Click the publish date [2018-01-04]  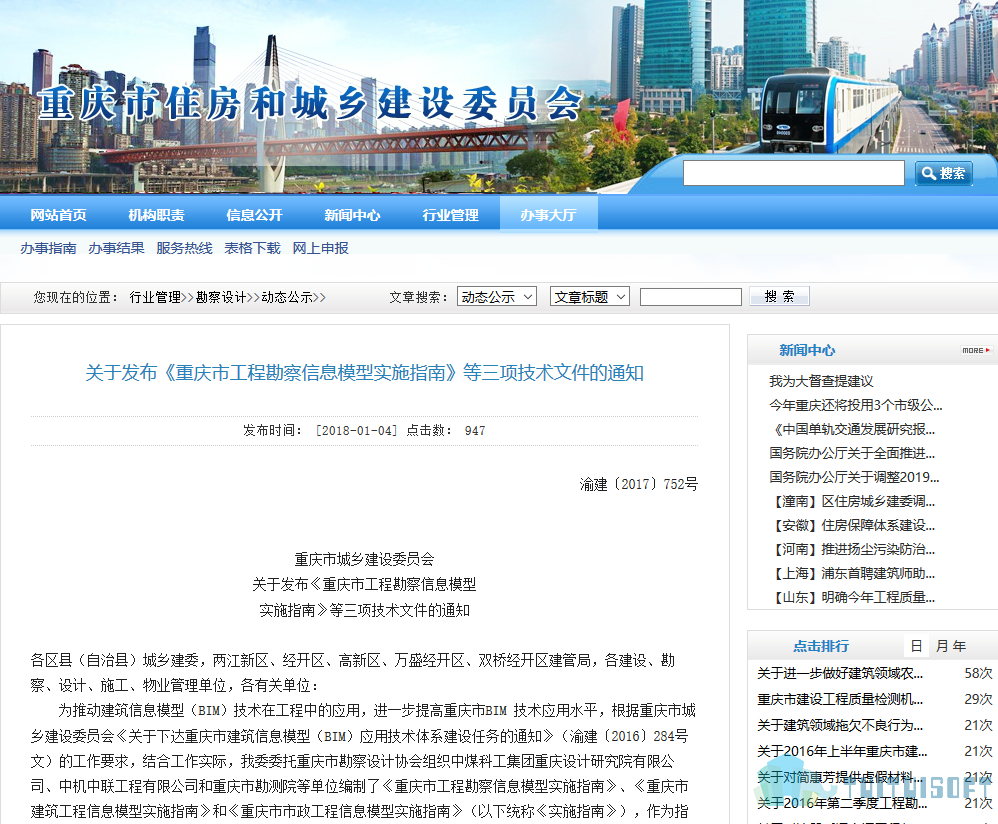coord(356,431)
